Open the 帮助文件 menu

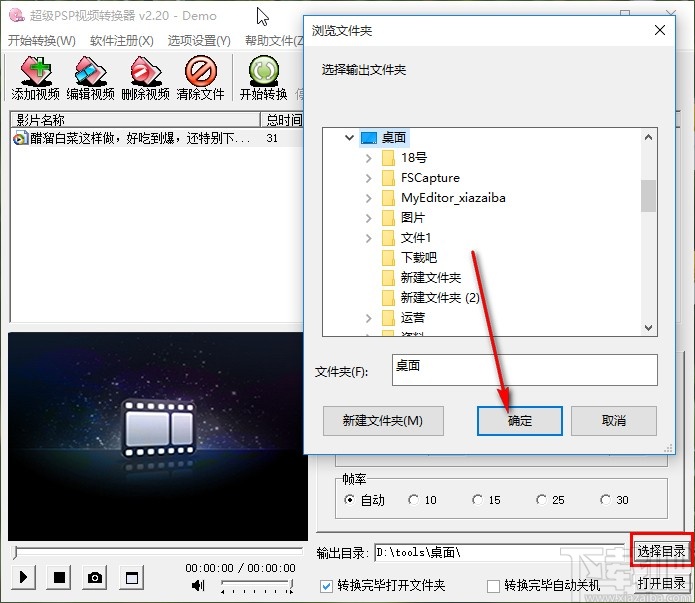274,41
